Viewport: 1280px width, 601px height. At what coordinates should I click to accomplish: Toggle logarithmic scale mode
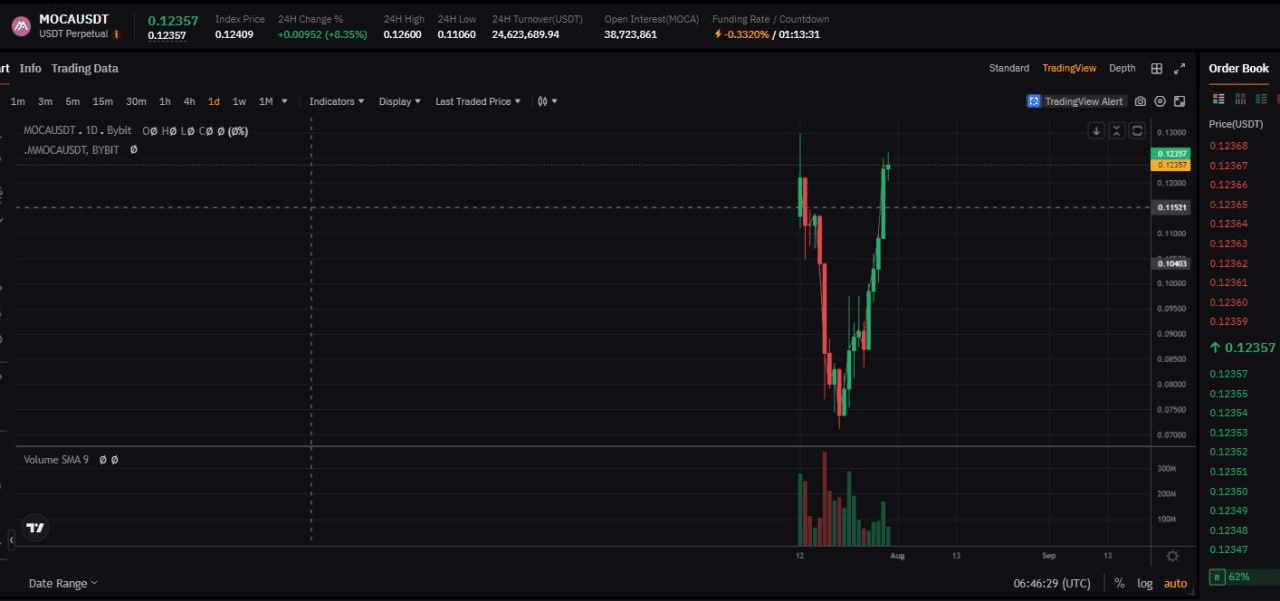(x=1144, y=583)
